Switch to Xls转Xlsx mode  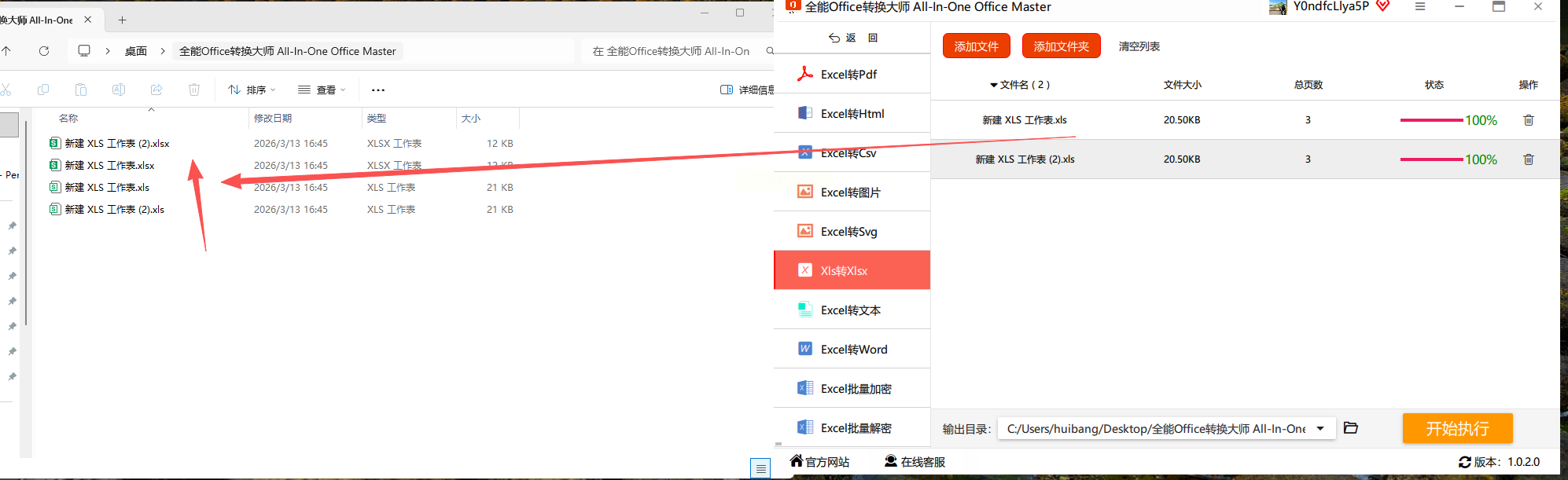(x=852, y=270)
